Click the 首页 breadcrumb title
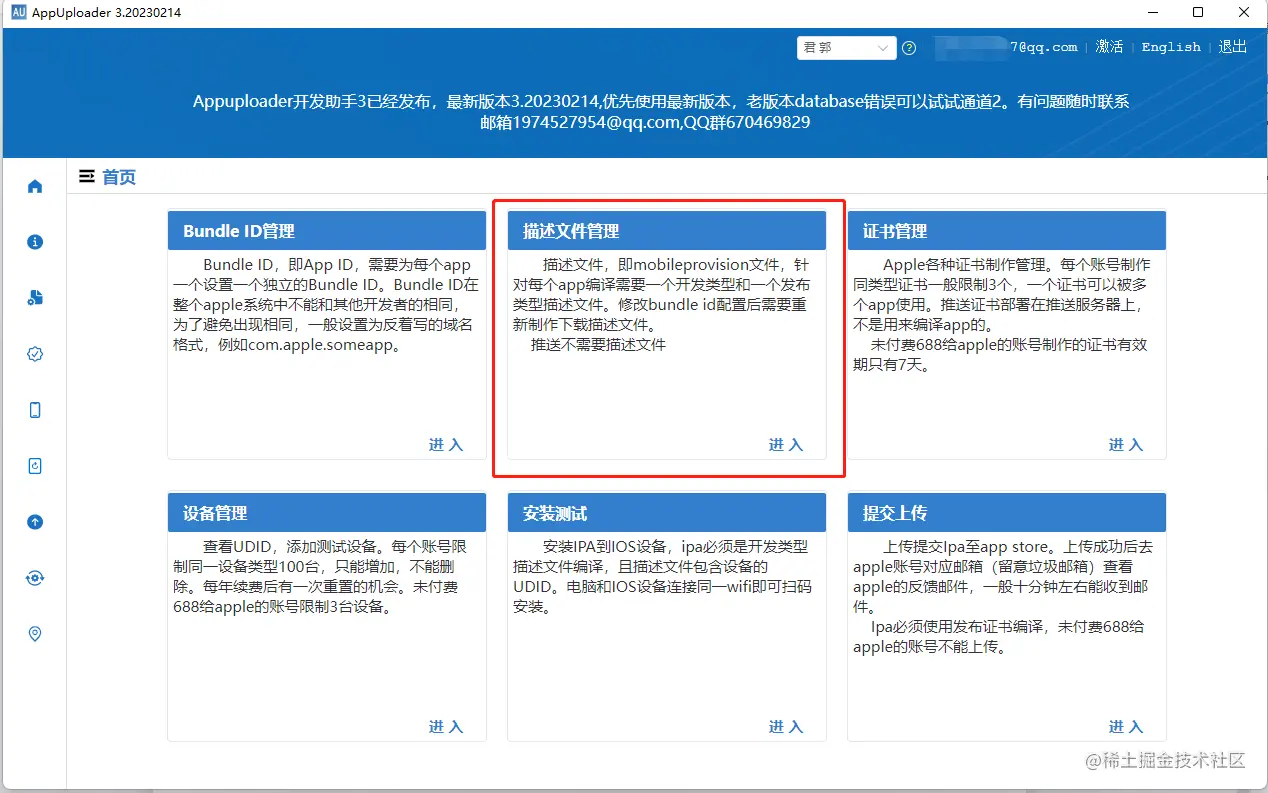The image size is (1268, 793). click(119, 177)
